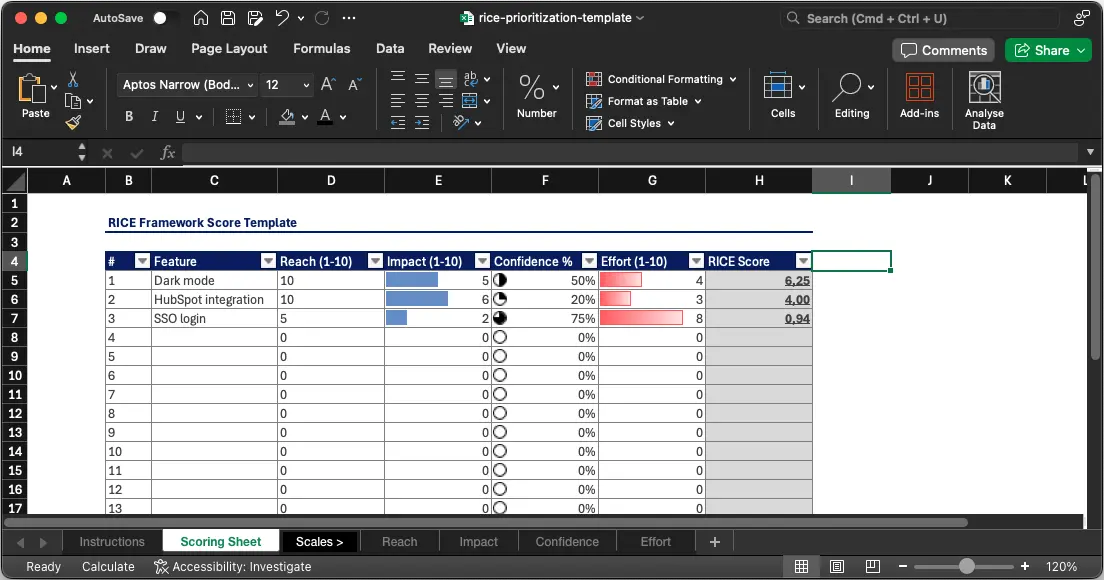This screenshot has width=1104, height=580.
Task: Switch to the Instructions sheet tab
Action: (112, 542)
